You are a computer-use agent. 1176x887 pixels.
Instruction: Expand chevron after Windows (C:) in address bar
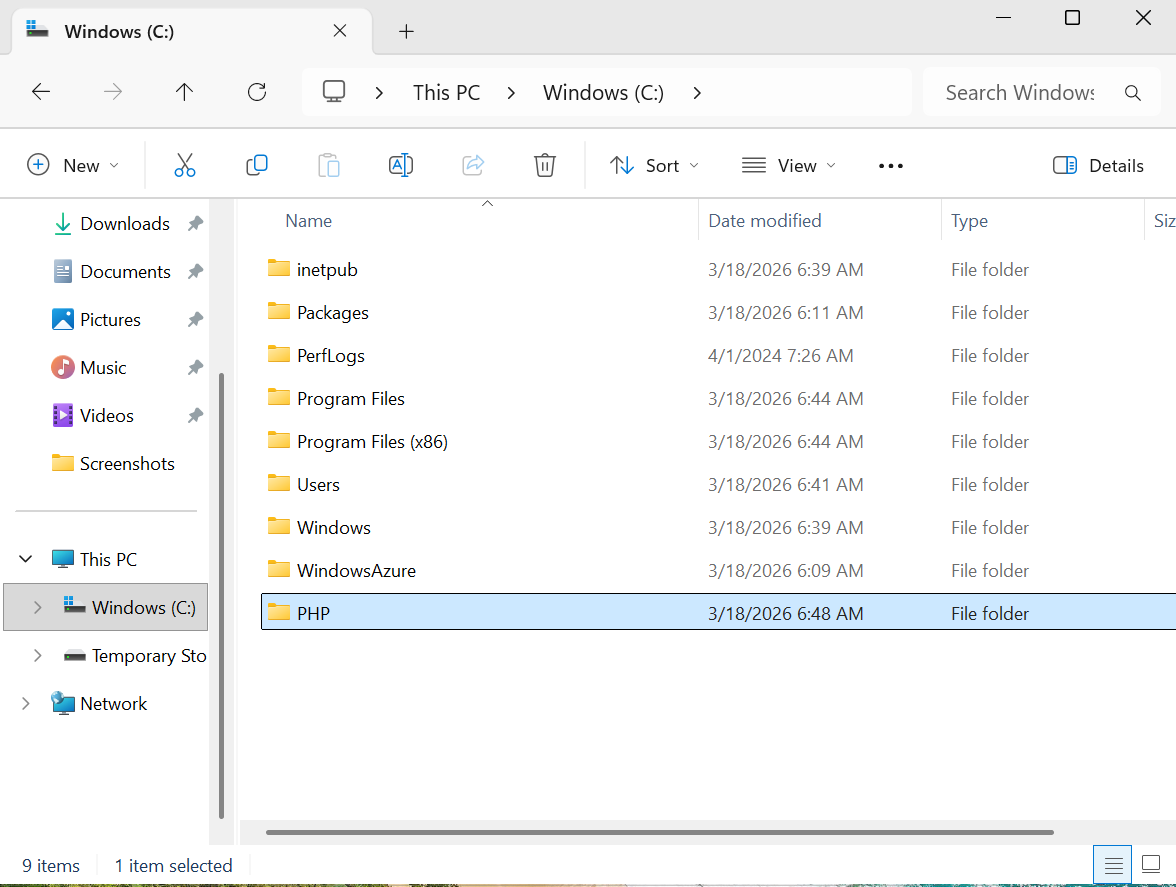tap(697, 93)
